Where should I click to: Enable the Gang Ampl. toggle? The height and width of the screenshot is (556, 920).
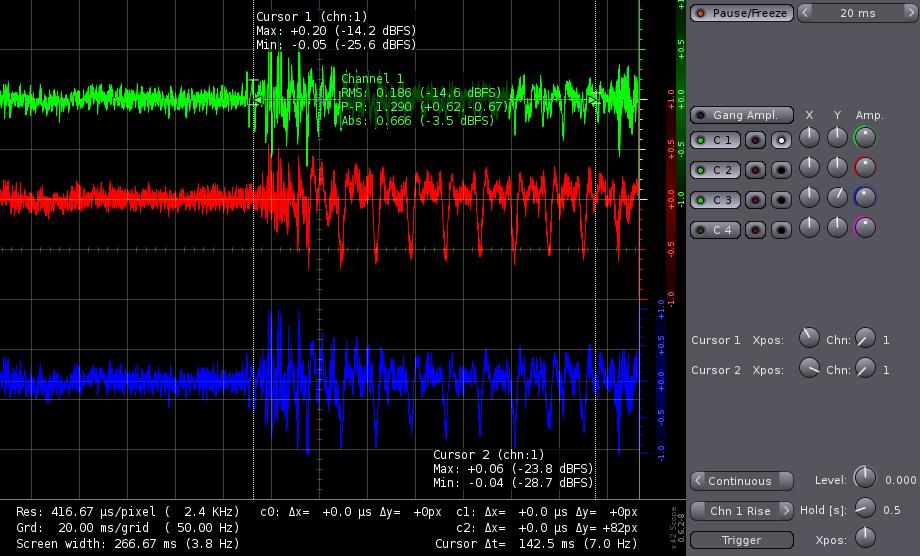(742, 115)
